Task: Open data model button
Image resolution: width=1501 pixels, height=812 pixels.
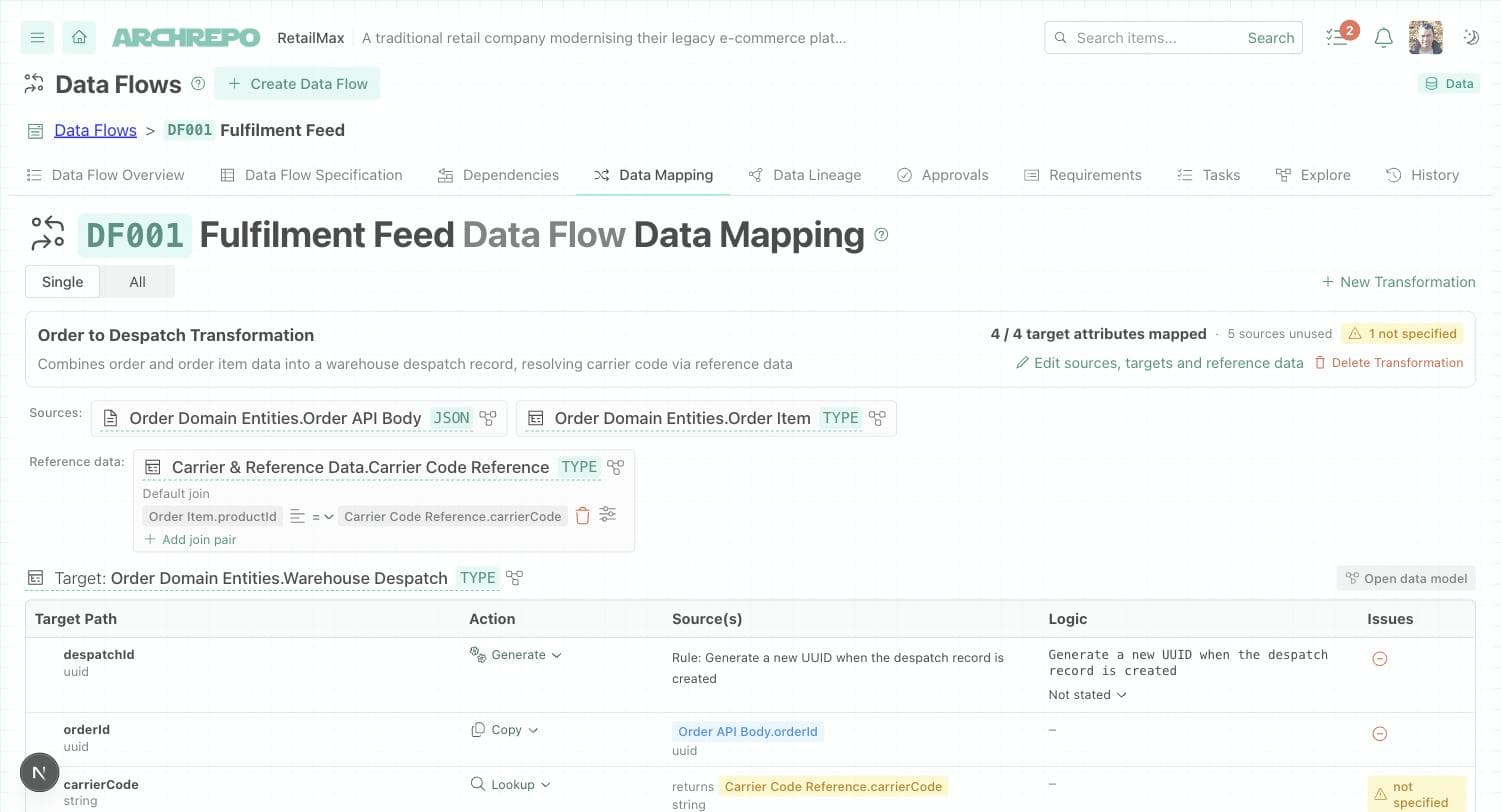Action: (1406, 578)
